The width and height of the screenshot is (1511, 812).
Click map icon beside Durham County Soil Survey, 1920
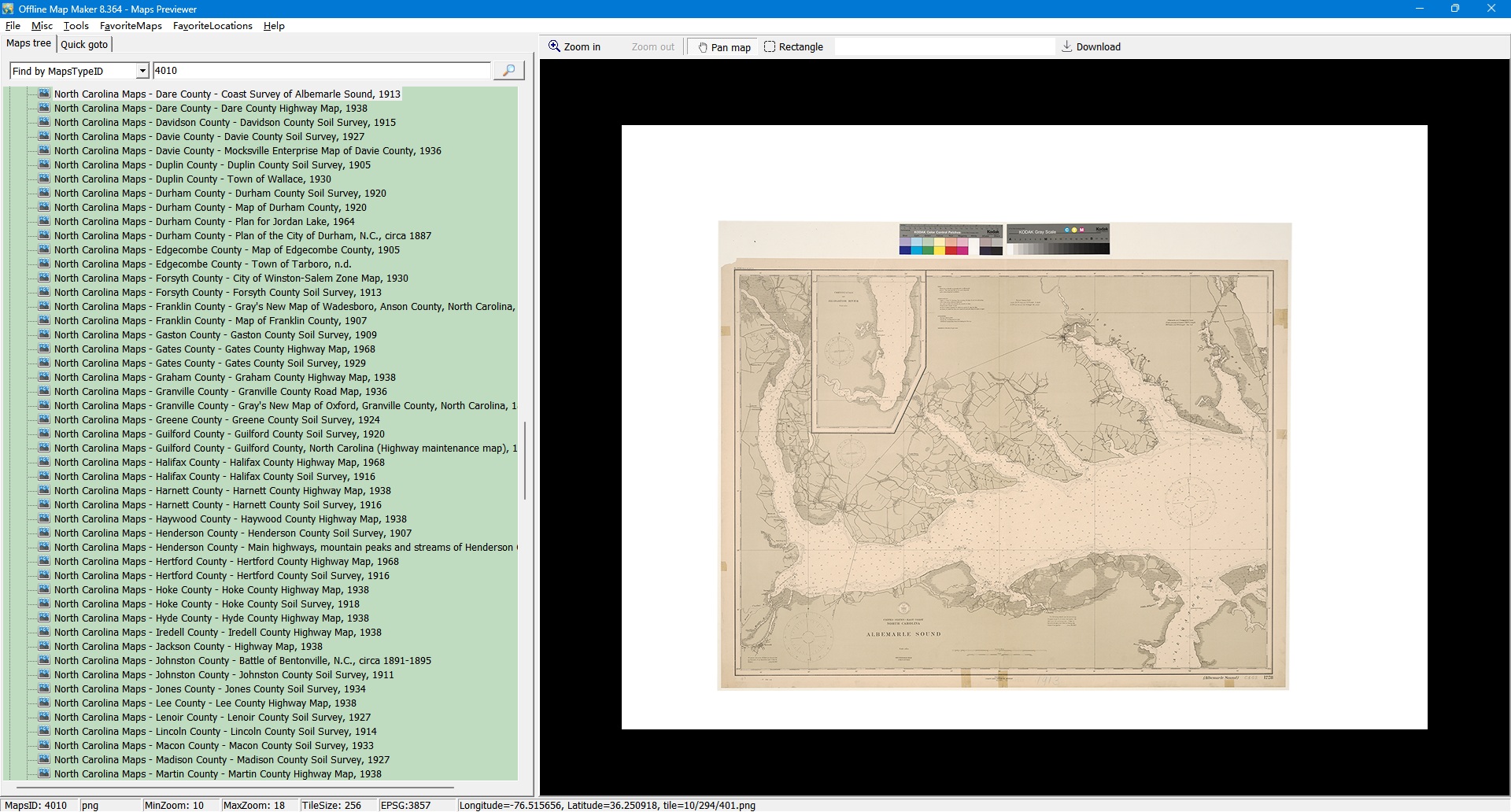click(x=44, y=194)
